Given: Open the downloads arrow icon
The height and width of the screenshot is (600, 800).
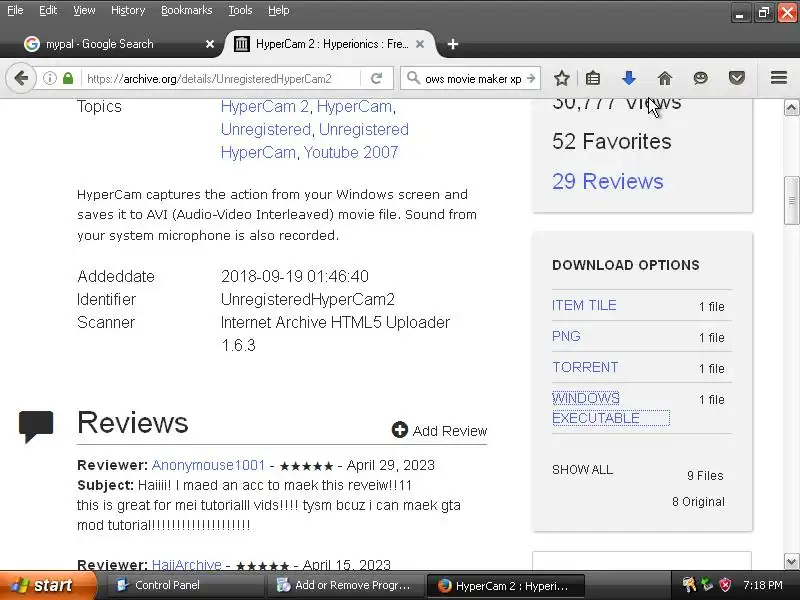Looking at the screenshot, I should pos(629,79).
